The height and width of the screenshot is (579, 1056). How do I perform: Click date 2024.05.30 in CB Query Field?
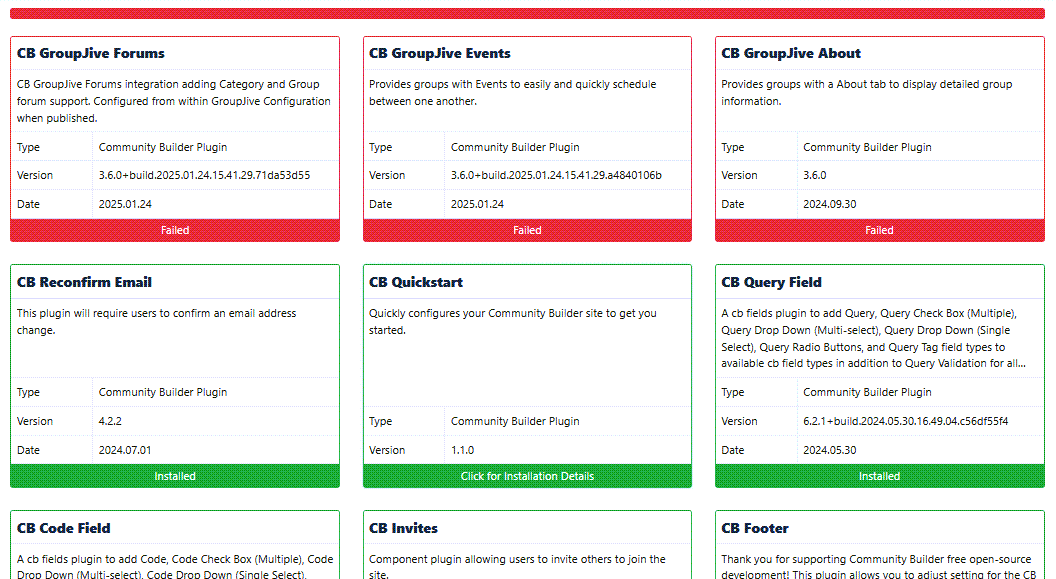click(830, 450)
